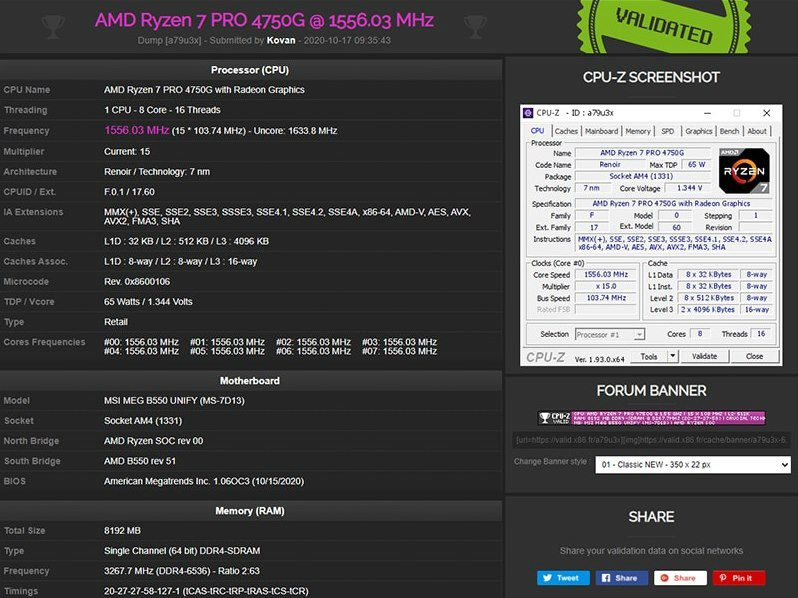
Task: Switch to the Bench tab
Action: pos(729,131)
